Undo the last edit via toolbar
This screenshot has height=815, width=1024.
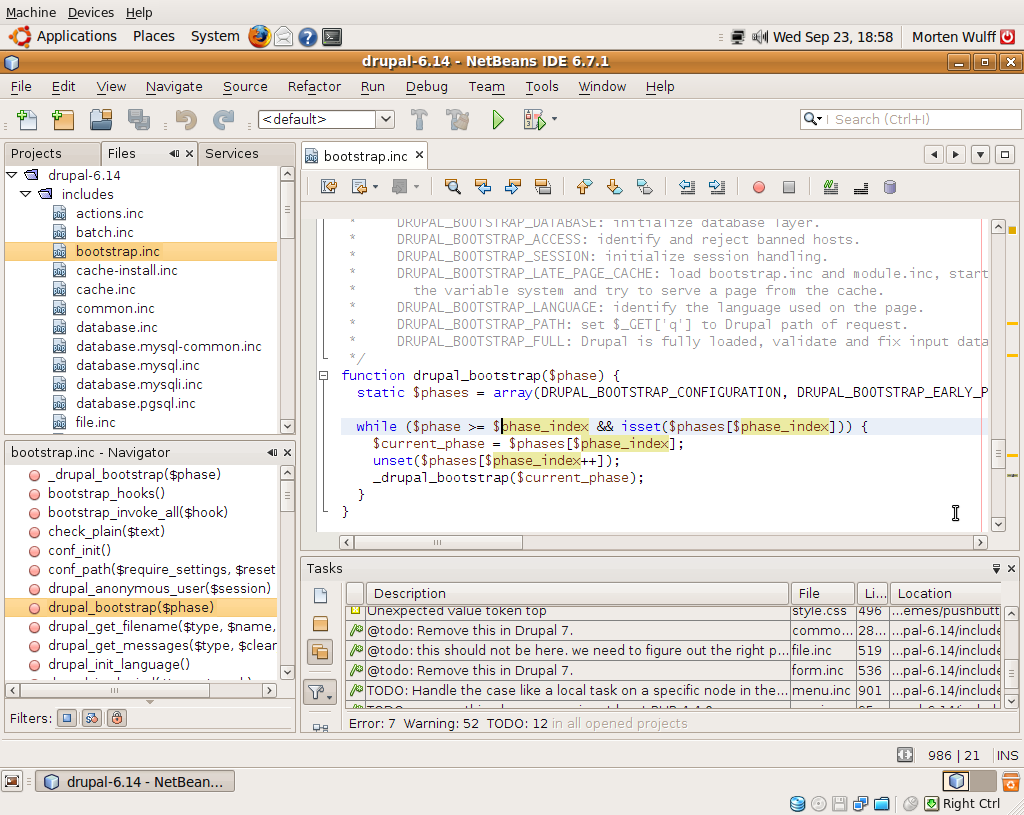pyautogui.click(x=186, y=120)
